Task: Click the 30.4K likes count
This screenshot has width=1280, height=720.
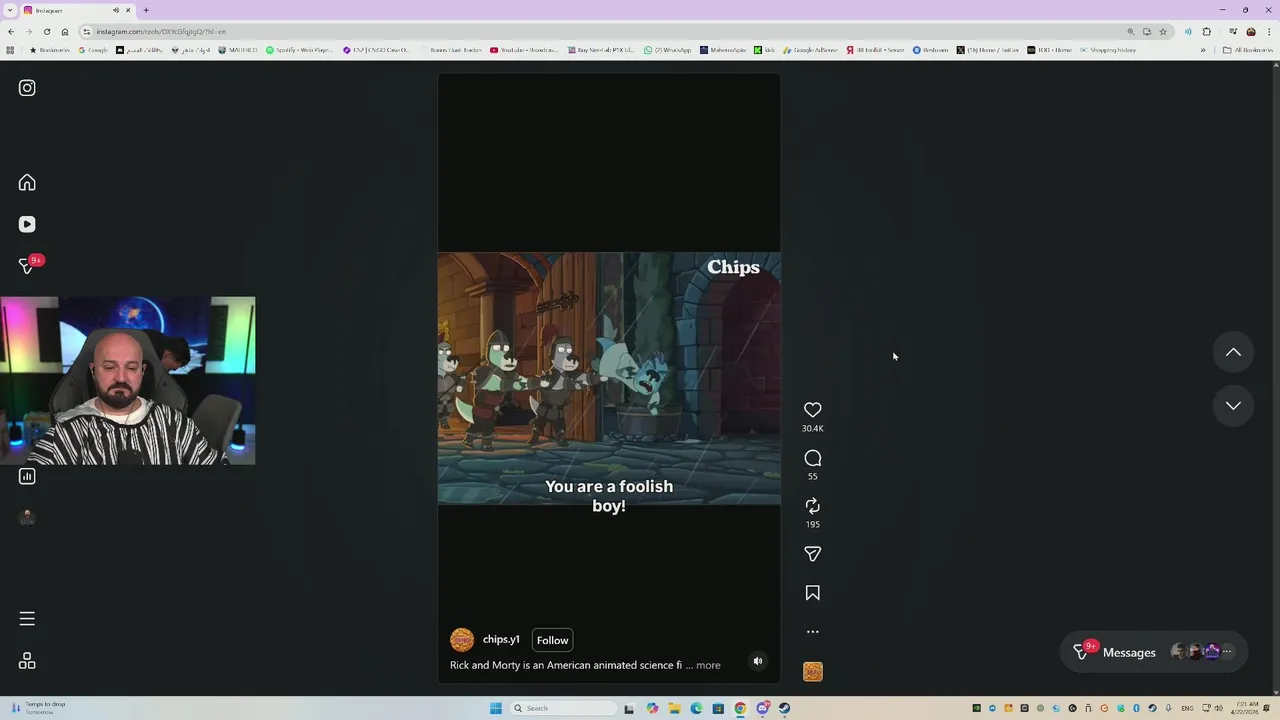Action: (813, 429)
